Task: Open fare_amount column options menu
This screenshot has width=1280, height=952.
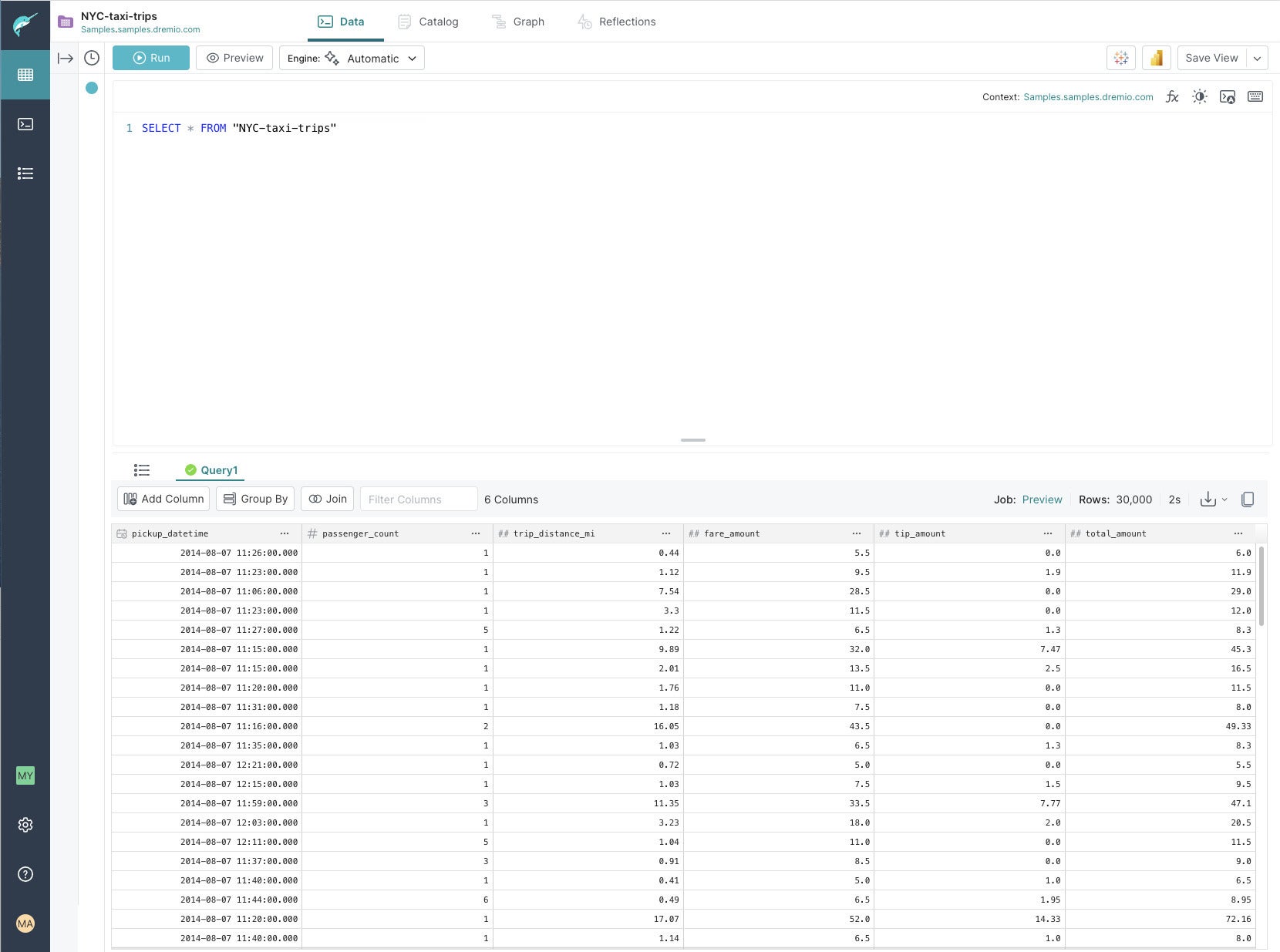Action: [857, 533]
